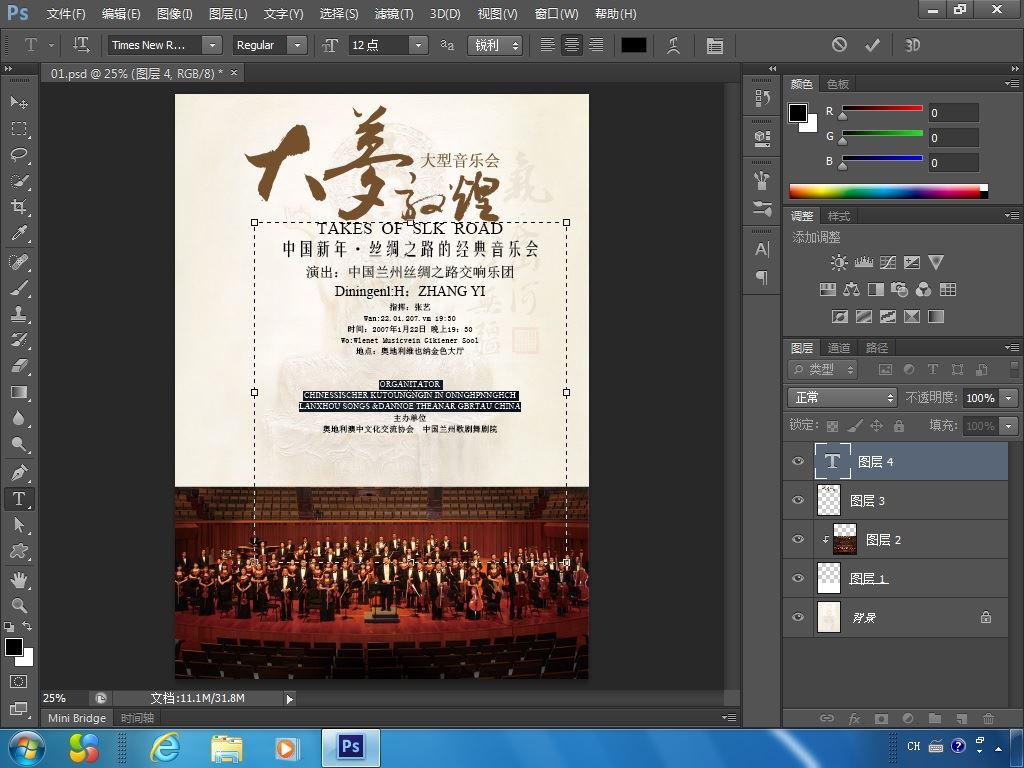Toggle text orientation in options bar
Image resolution: width=1024 pixels, height=768 pixels.
click(x=81, y=44)
